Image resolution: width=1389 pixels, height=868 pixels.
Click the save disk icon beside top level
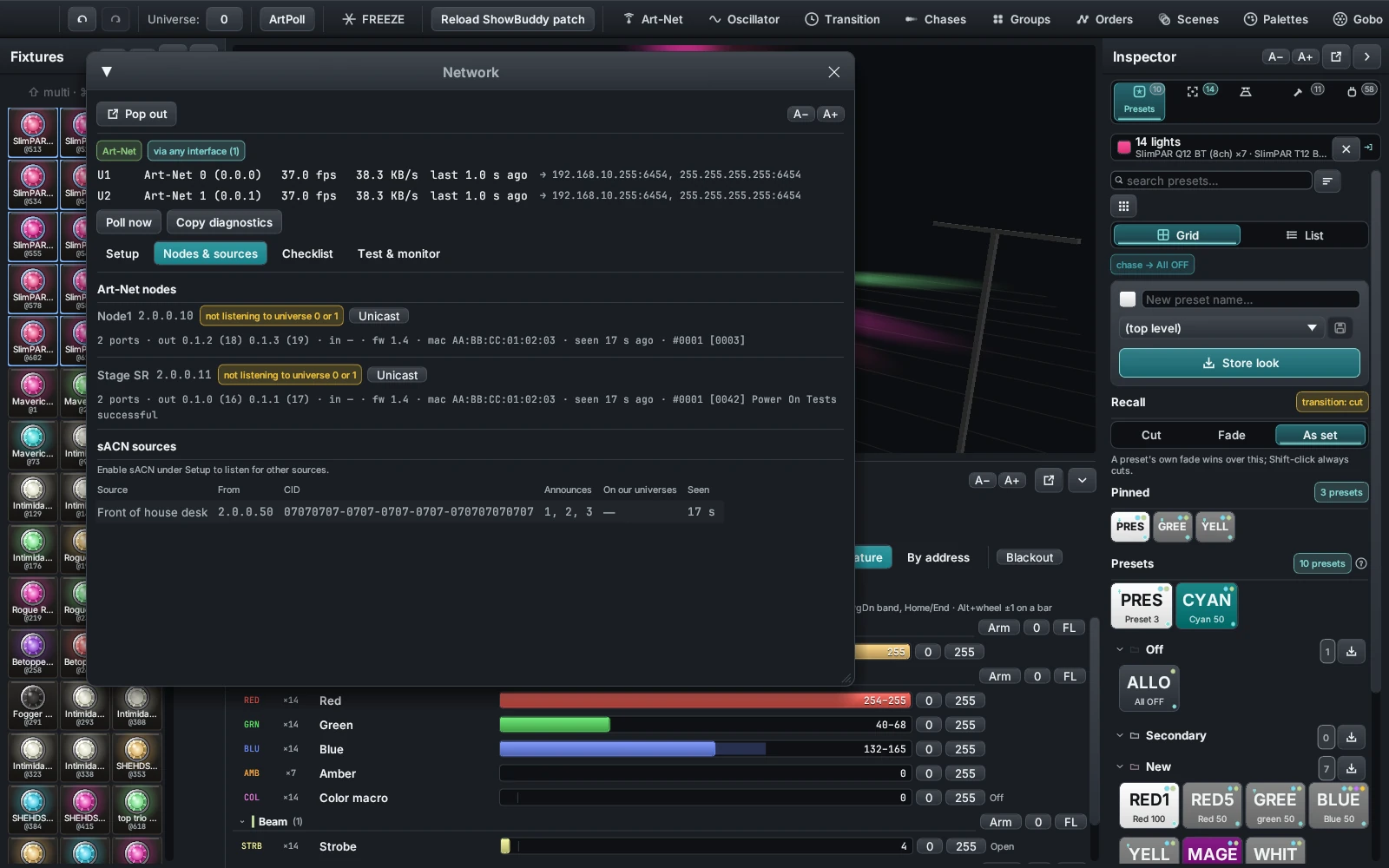point(1340,328)
